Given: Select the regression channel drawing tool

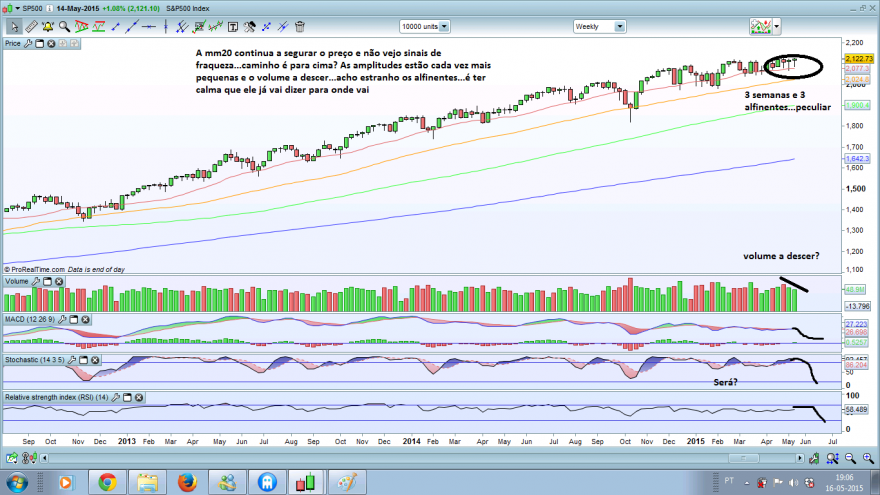Looking at the screenshot, I should click(x=216, y=26).
